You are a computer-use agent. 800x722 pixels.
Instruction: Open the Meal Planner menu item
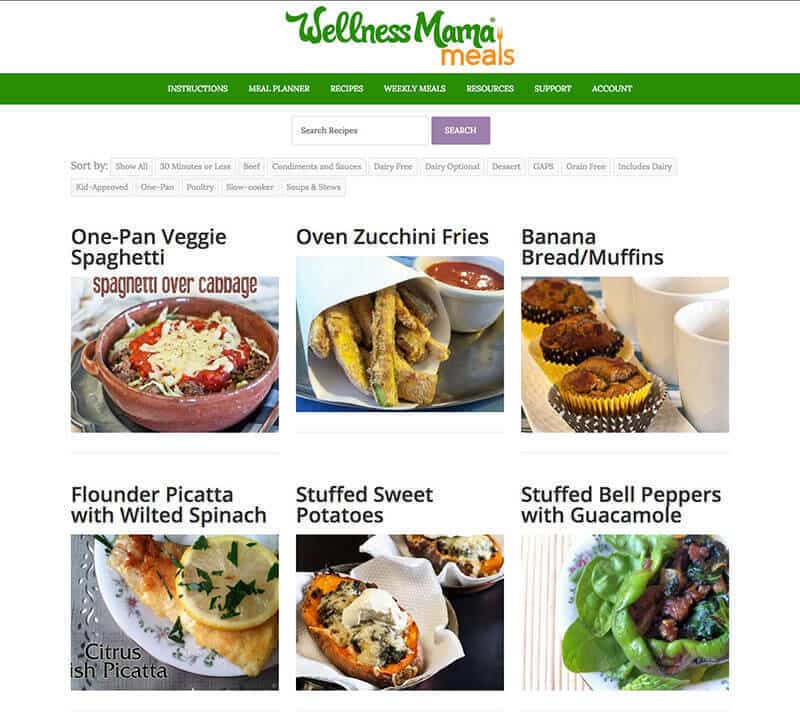click(x=279, y=89)
